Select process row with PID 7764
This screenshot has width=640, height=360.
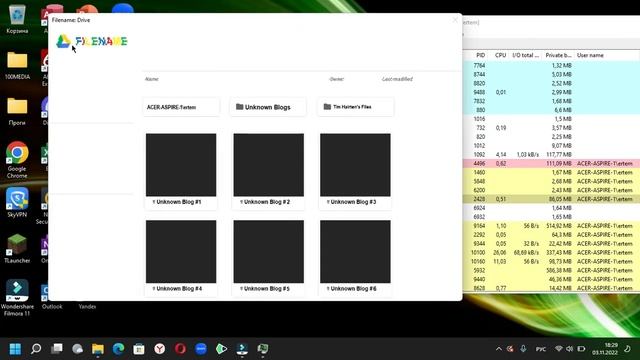click(x=551, y=65)
